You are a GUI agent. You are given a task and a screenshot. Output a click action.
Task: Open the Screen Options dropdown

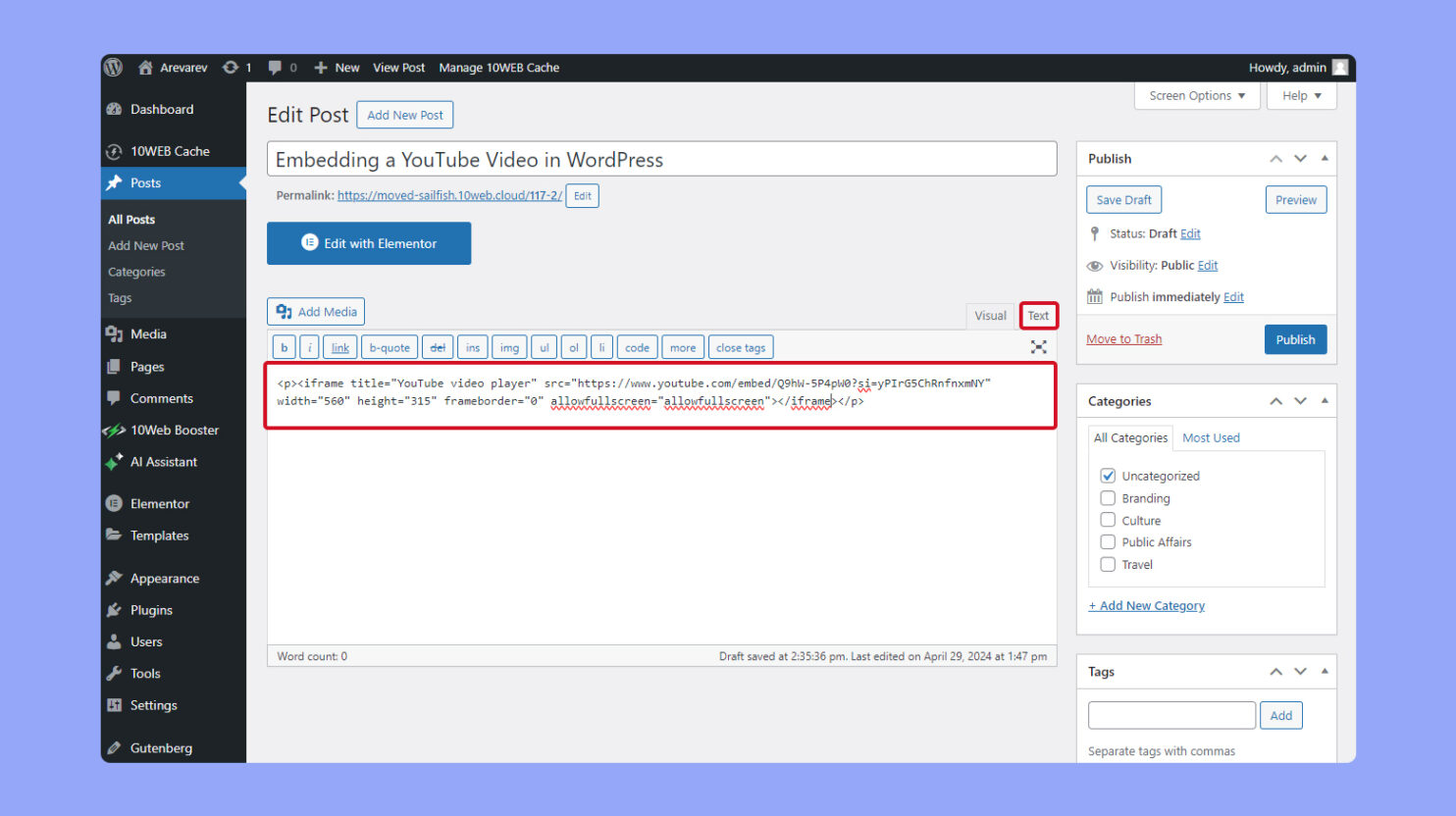click(1196, 95)
